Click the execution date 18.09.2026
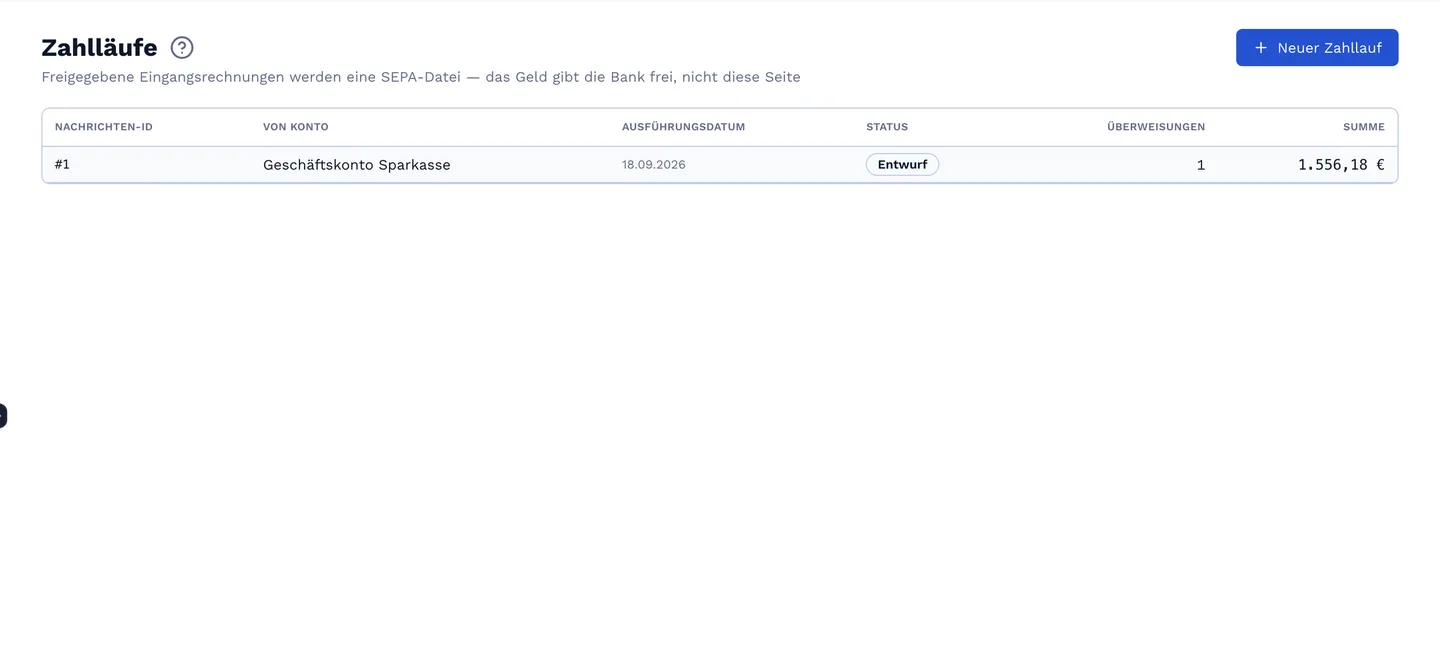 [654, 165]
